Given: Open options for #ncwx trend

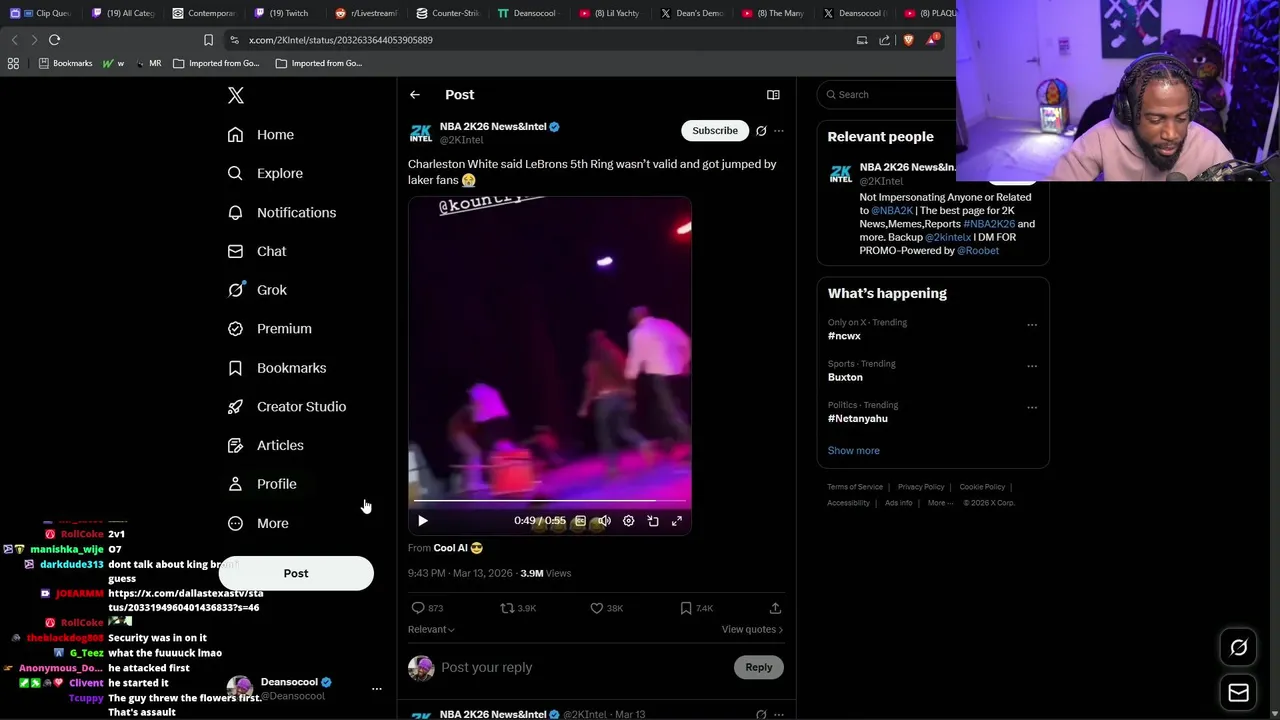Looking at the screenshot, I should 1032,325.
